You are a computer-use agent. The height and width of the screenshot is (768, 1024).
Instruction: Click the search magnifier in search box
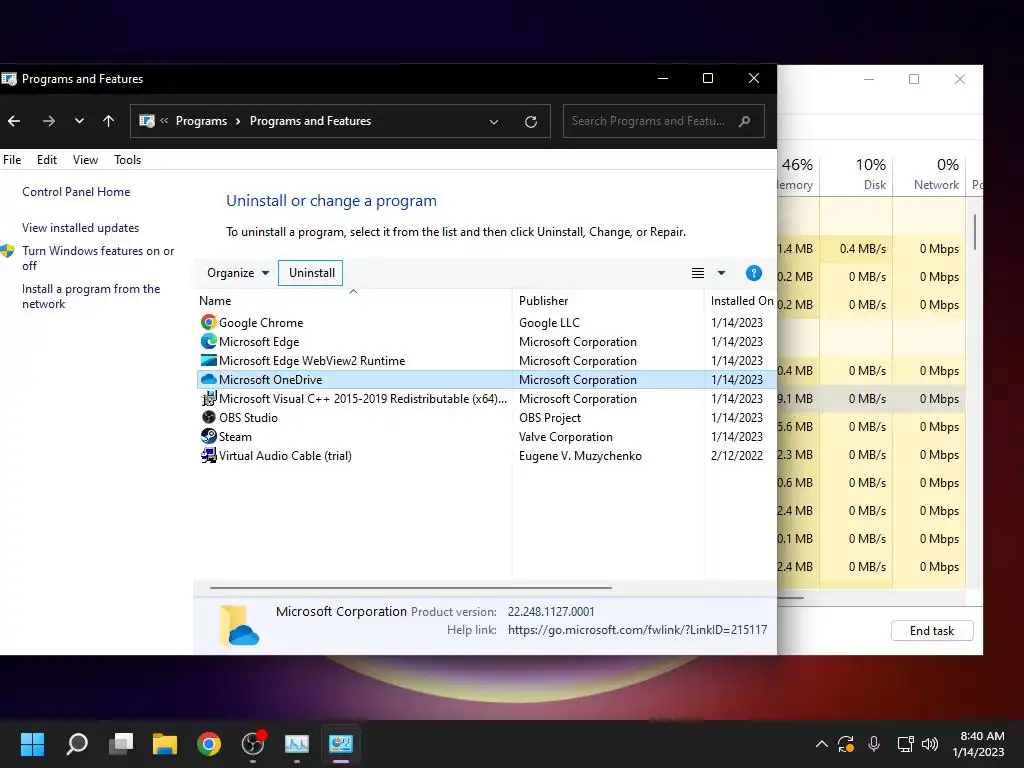(x=744, y=121)
